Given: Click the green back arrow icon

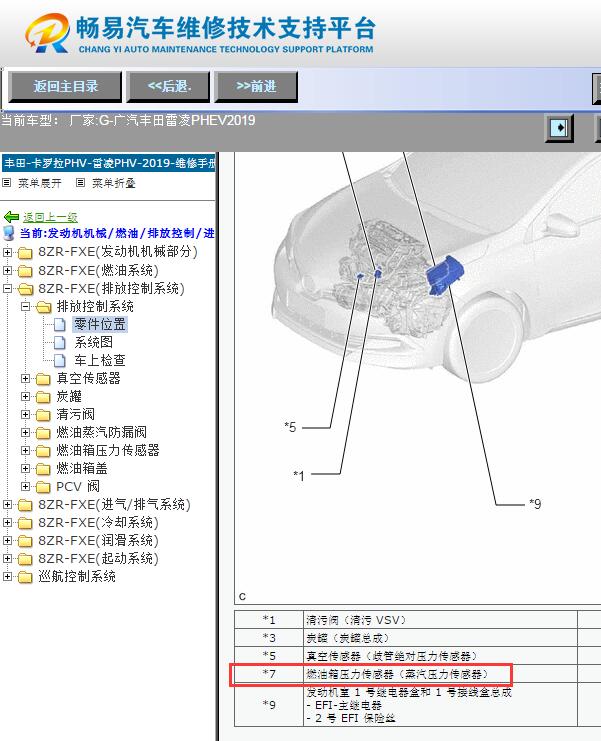Looking at the screenshot, I should 11,217.
